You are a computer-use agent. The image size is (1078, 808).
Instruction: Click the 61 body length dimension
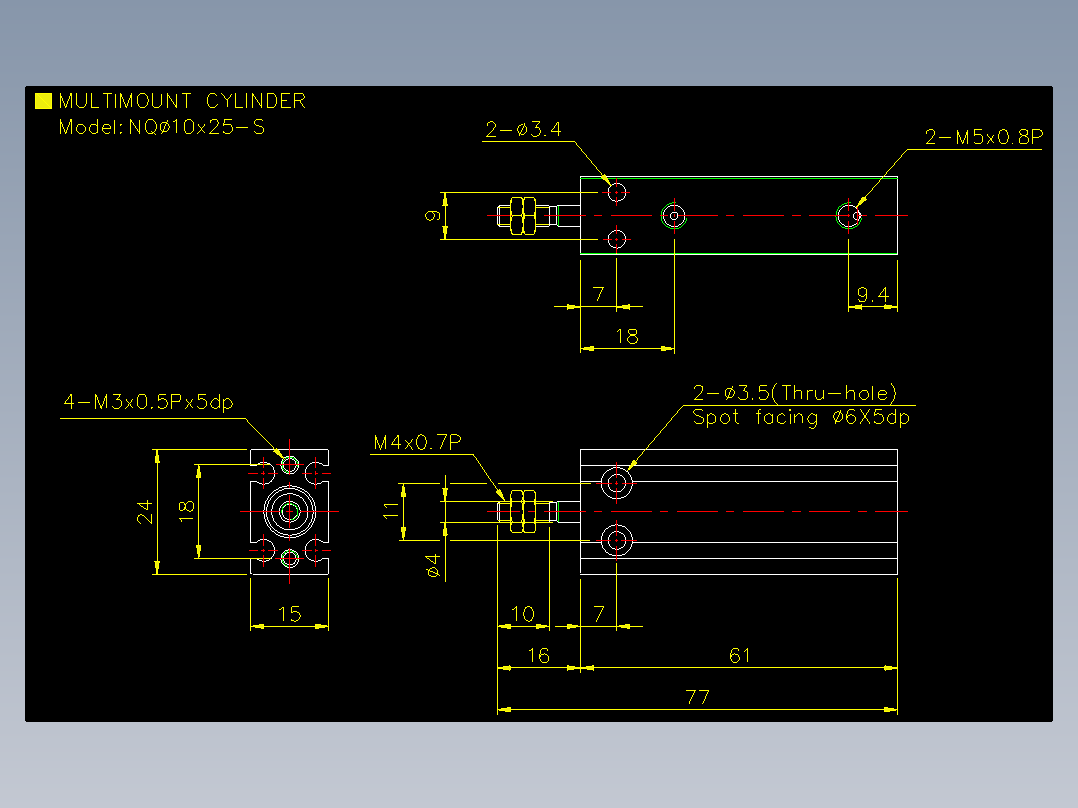[740, 655]
